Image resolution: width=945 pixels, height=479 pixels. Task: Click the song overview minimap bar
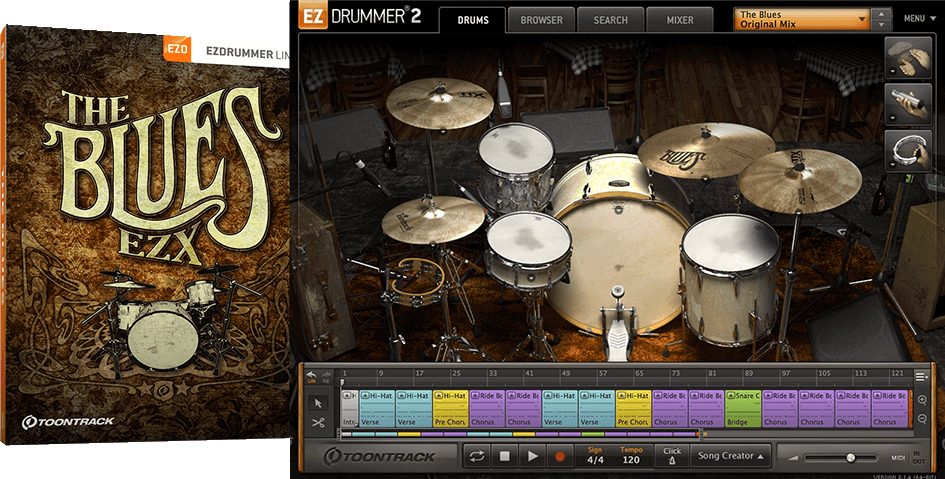[x=522, y=434]
